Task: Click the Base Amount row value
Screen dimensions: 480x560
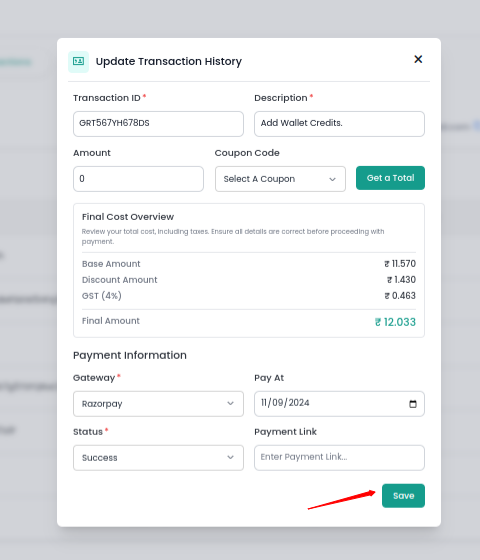Action: click(x=400, y=264)
